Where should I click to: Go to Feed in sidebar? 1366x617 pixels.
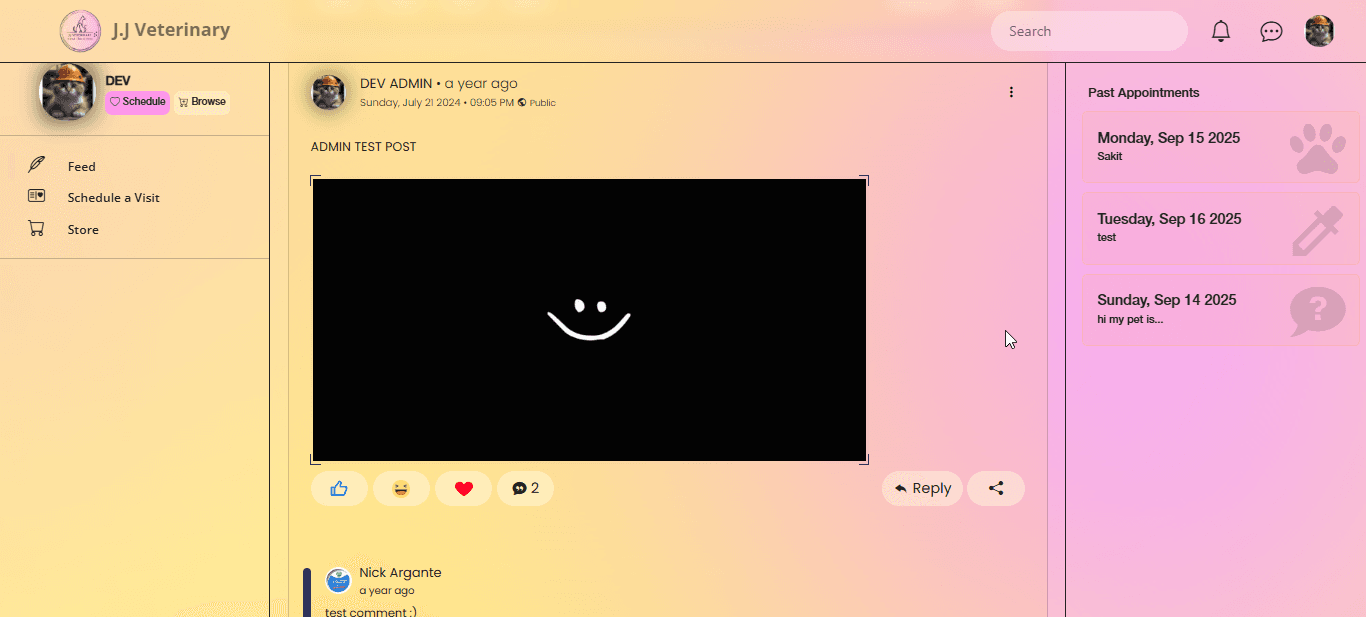pos(82,167)
